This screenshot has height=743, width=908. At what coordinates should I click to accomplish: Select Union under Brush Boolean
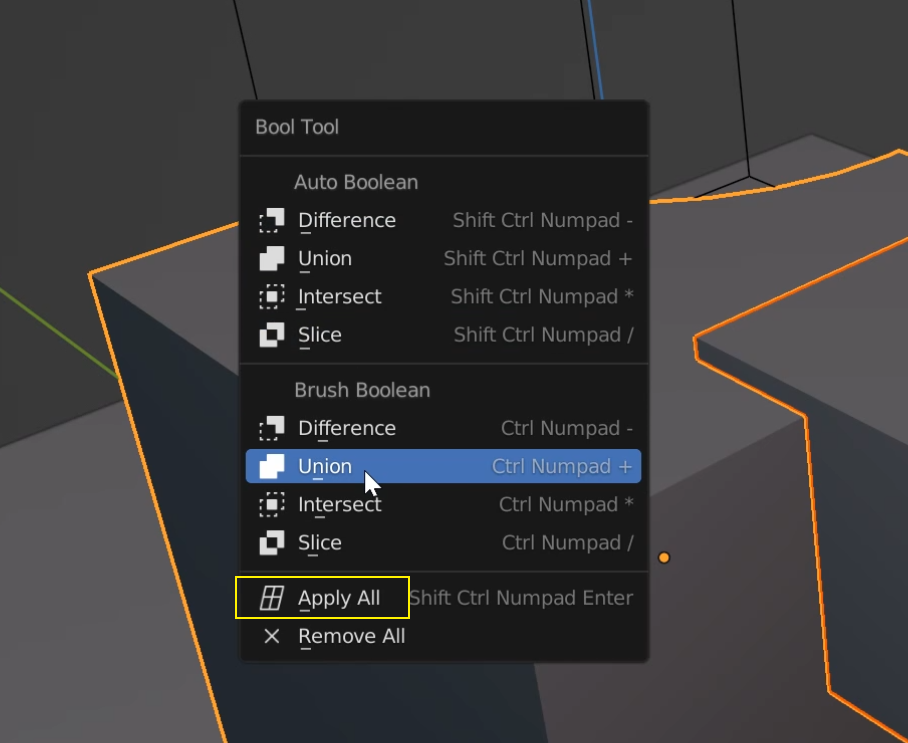[444, 466]
